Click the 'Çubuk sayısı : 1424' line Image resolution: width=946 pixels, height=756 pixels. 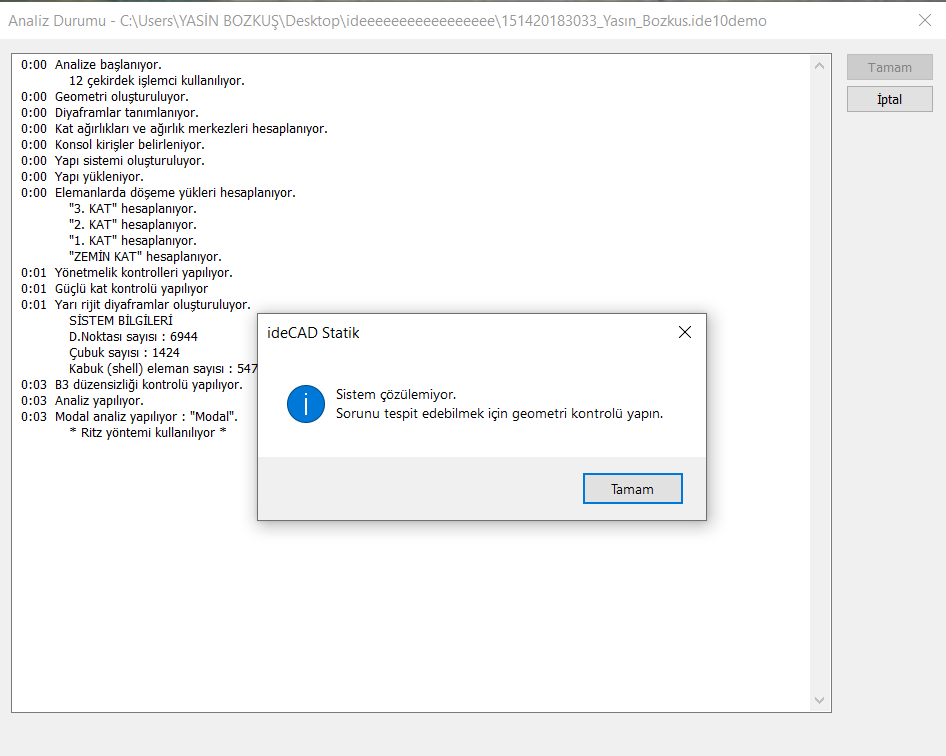tap(124, 352)
